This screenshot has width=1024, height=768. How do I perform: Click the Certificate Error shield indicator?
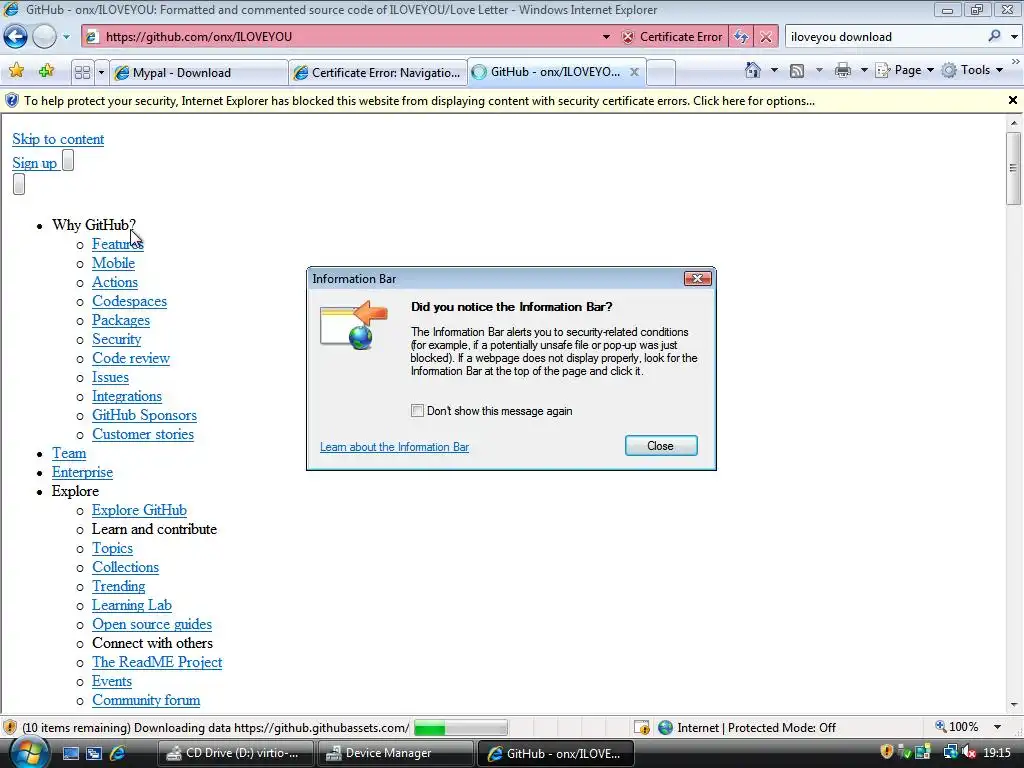point(672,37)
